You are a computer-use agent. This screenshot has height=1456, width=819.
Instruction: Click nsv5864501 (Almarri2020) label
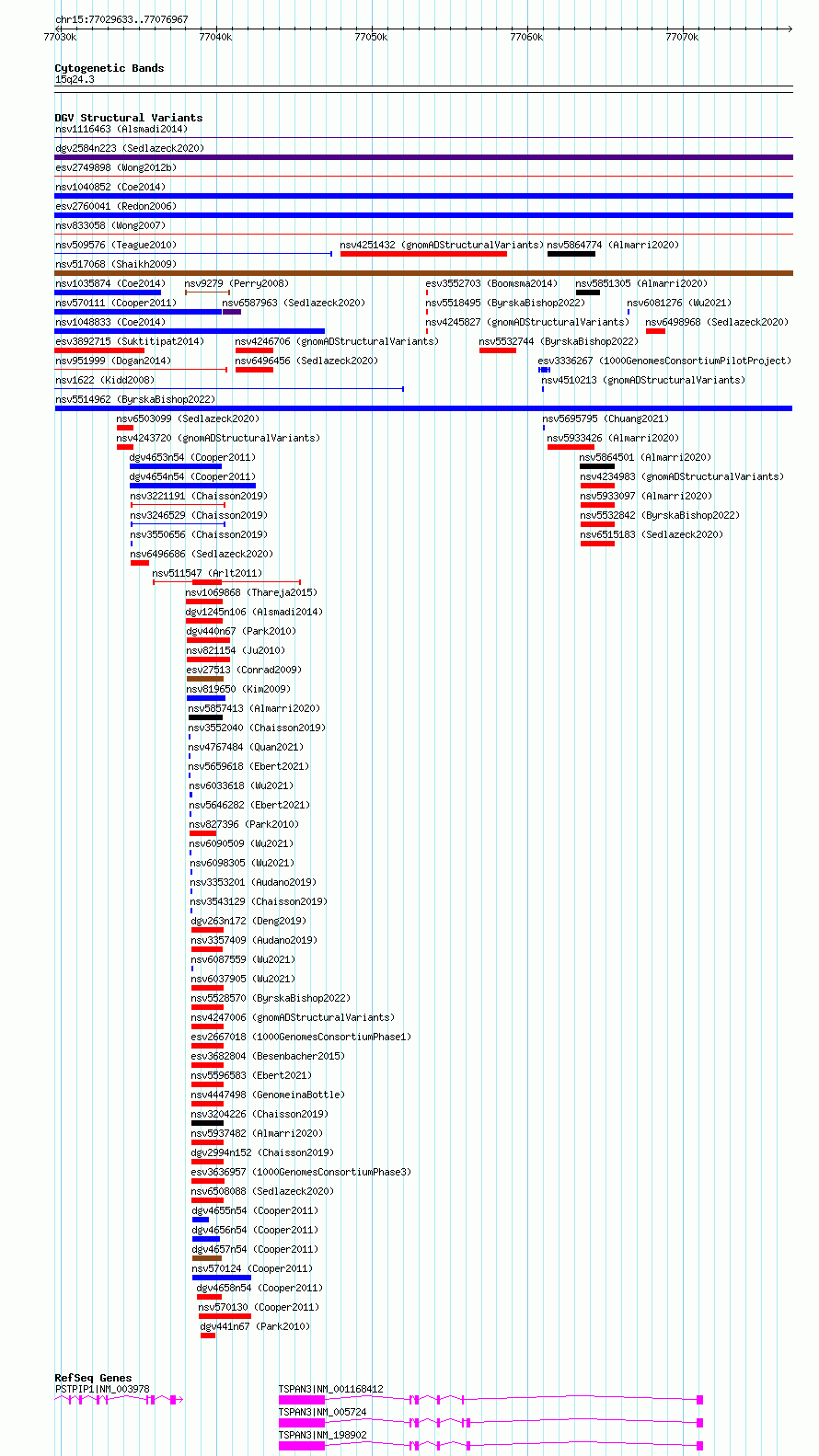(645, 457)
